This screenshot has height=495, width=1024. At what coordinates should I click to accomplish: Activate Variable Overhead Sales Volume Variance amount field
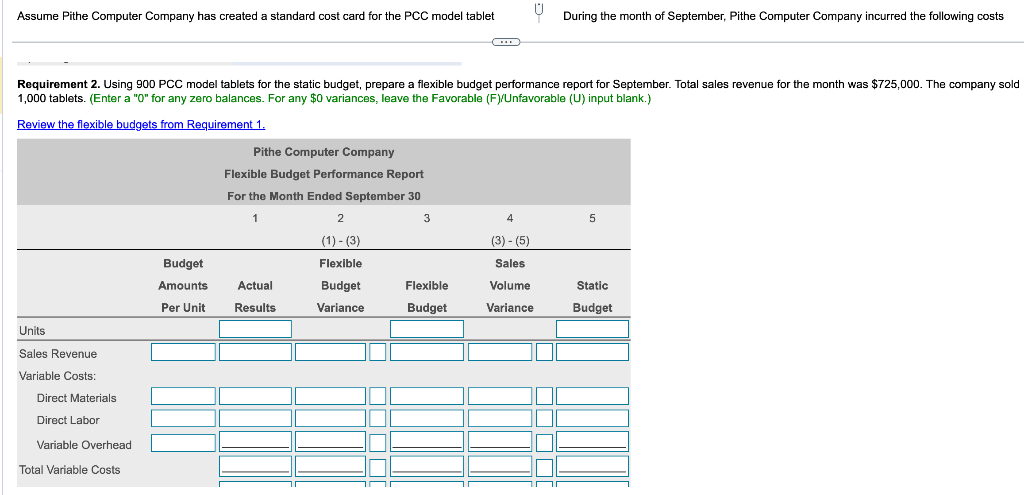pos(500,441)
